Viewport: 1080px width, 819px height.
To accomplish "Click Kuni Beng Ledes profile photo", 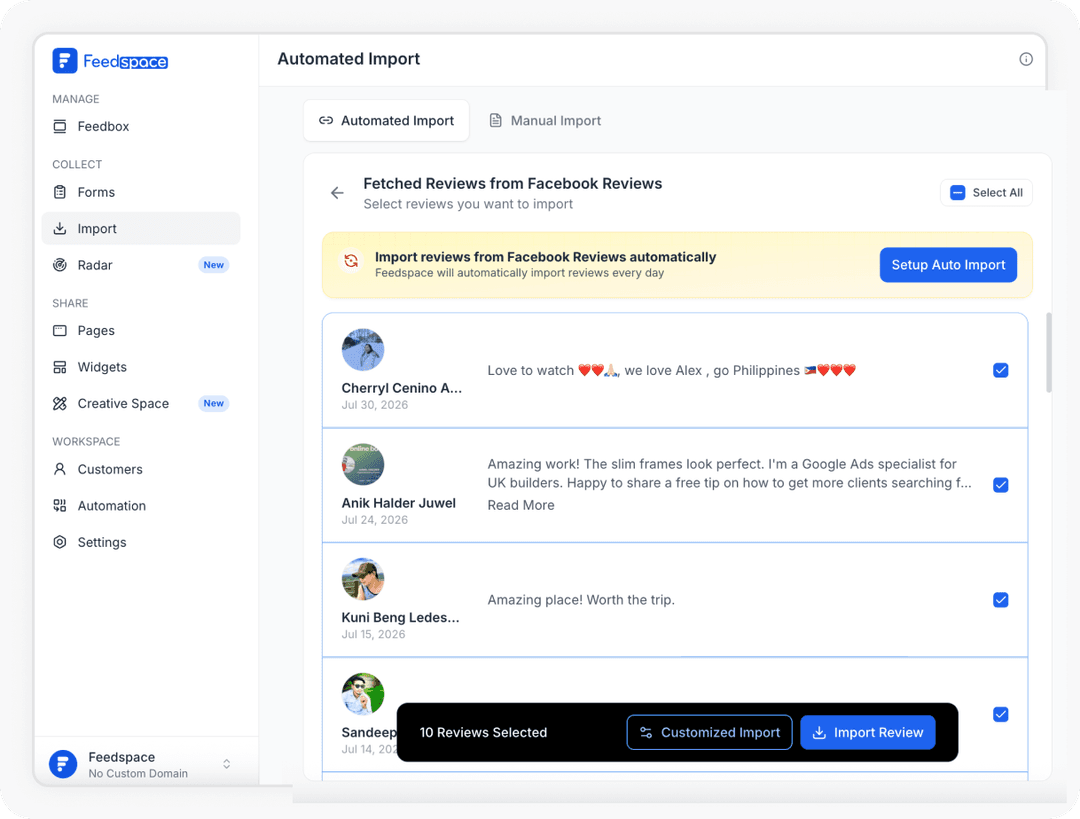I will point(362,579).
